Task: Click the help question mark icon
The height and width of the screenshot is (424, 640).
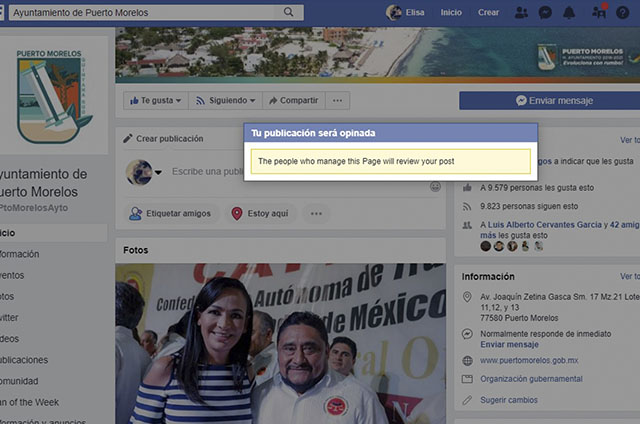Action: 624,12
